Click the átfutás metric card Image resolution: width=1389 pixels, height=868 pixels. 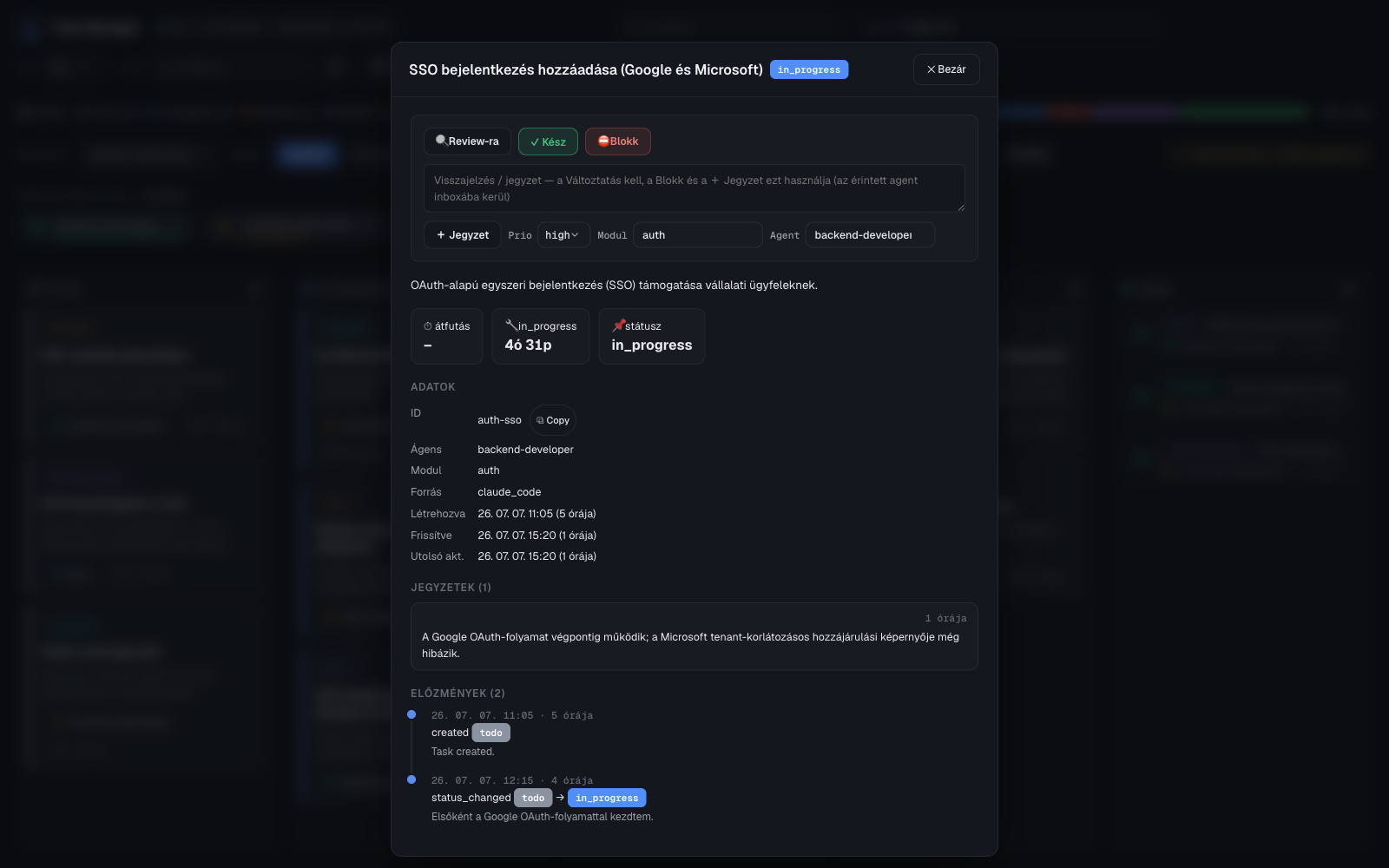point(446,336)
